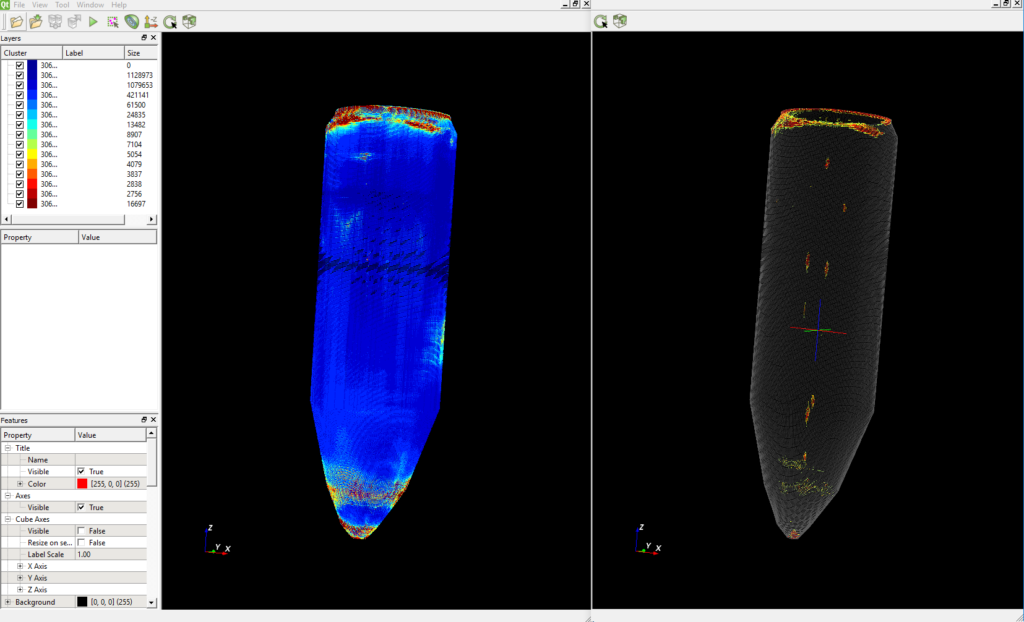Enable the Cube Axes Visible checkbox
Image resolution: width=1024 pixels, height=622 pixels.
[x=81, y=531]
